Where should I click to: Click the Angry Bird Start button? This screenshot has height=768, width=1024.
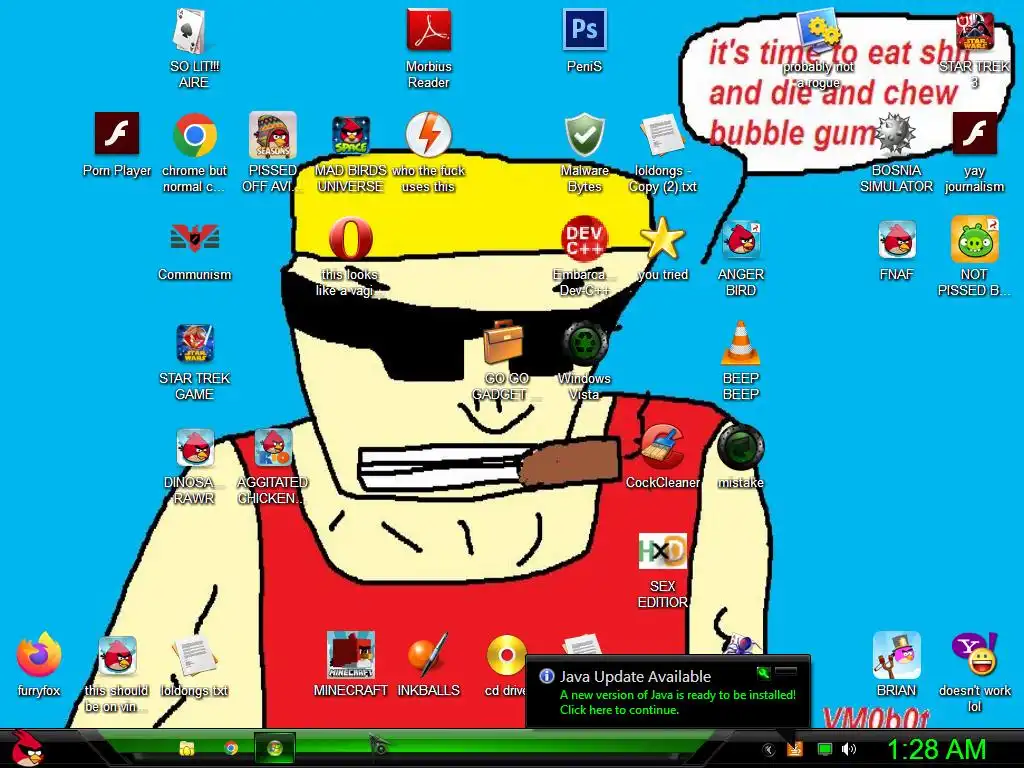(x=26, y=748)
